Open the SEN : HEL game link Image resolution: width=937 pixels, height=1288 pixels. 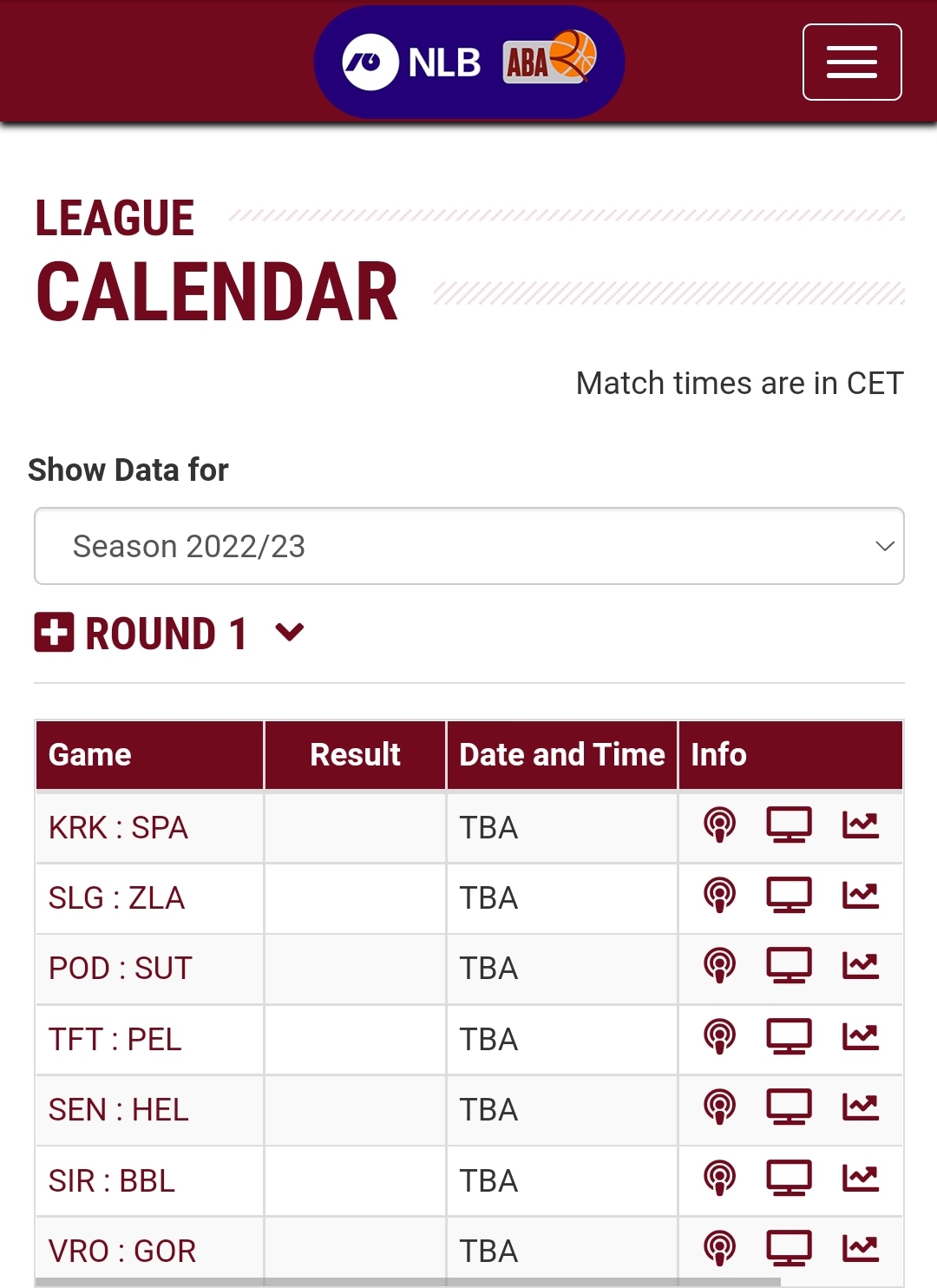(118, 1110)
